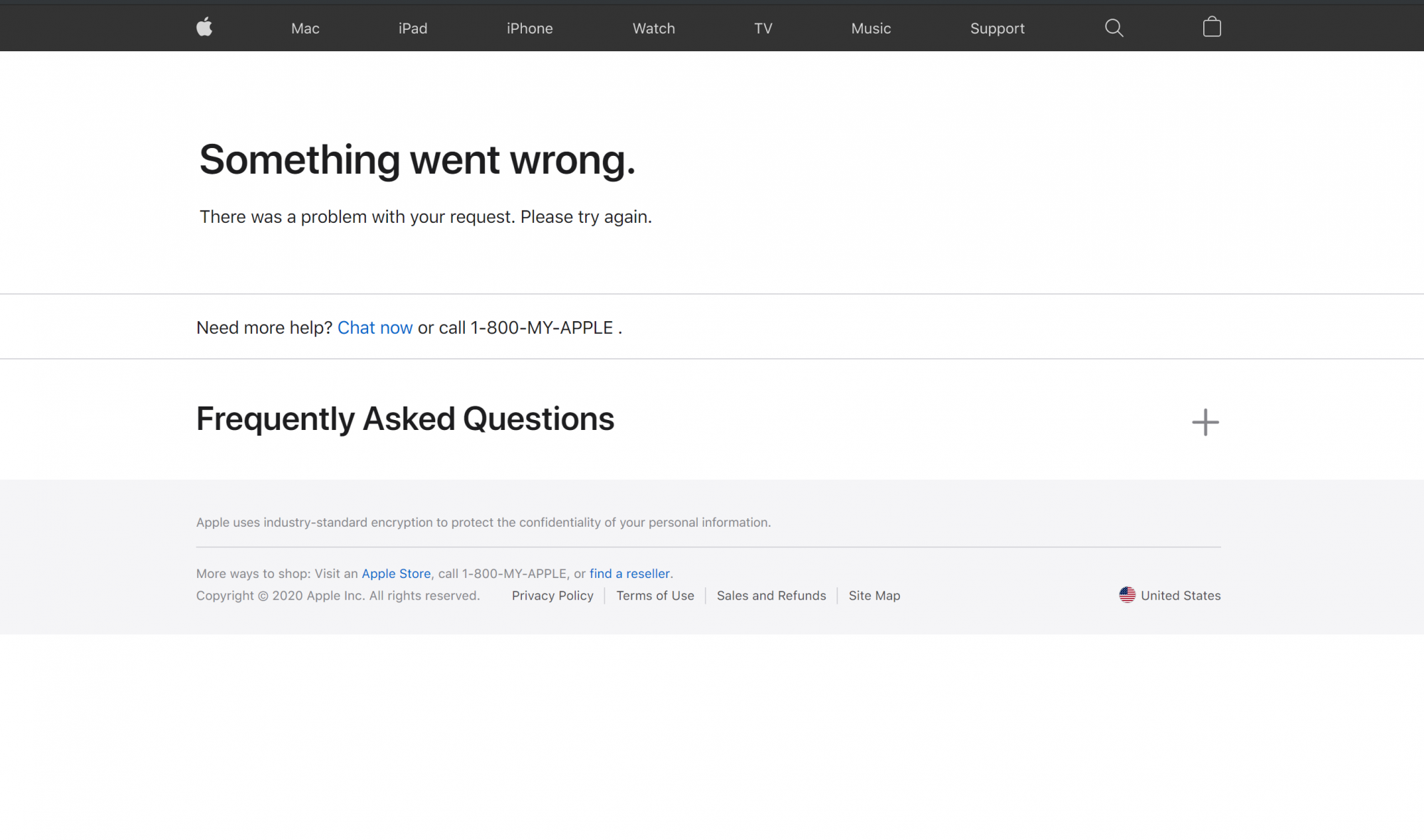The width and height of the screenshot is (1424, 840).
Task: Click the United States flag icon
Action: [1127, 595]
